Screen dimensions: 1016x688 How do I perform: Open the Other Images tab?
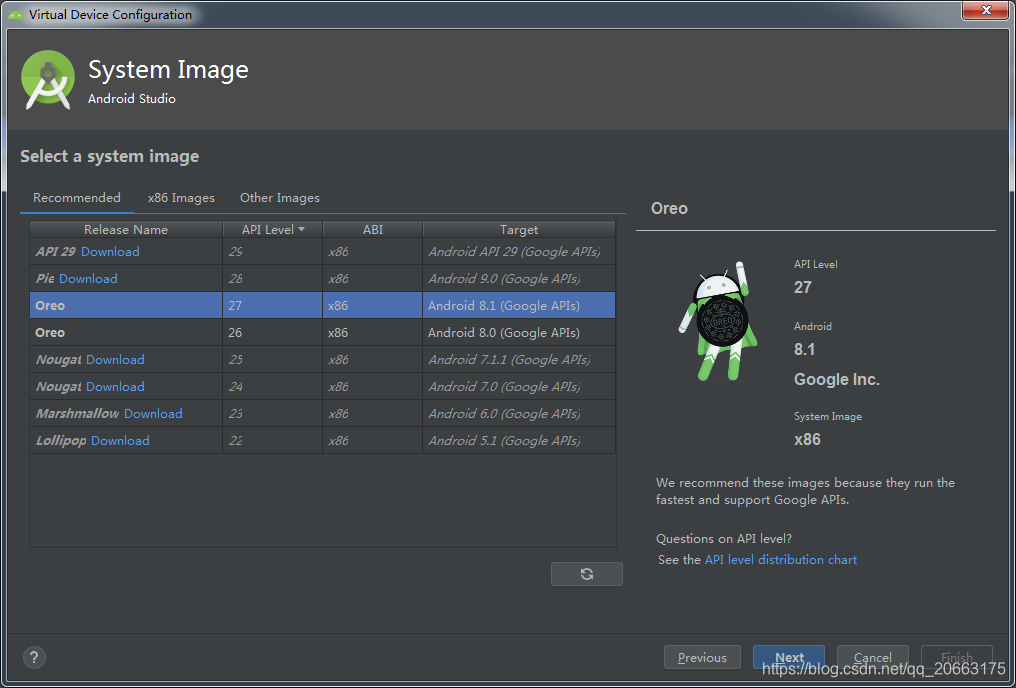point(280,198)
